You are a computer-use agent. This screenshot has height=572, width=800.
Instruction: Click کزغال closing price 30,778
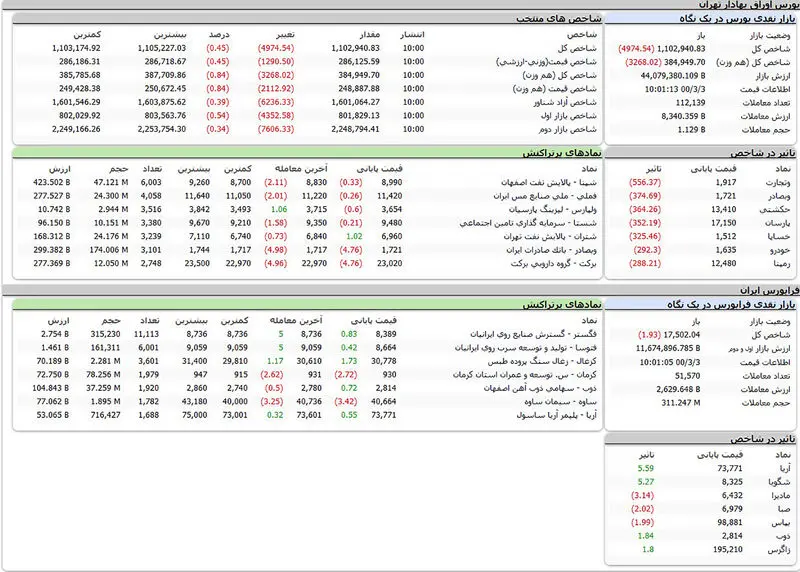tap(384, 361)
